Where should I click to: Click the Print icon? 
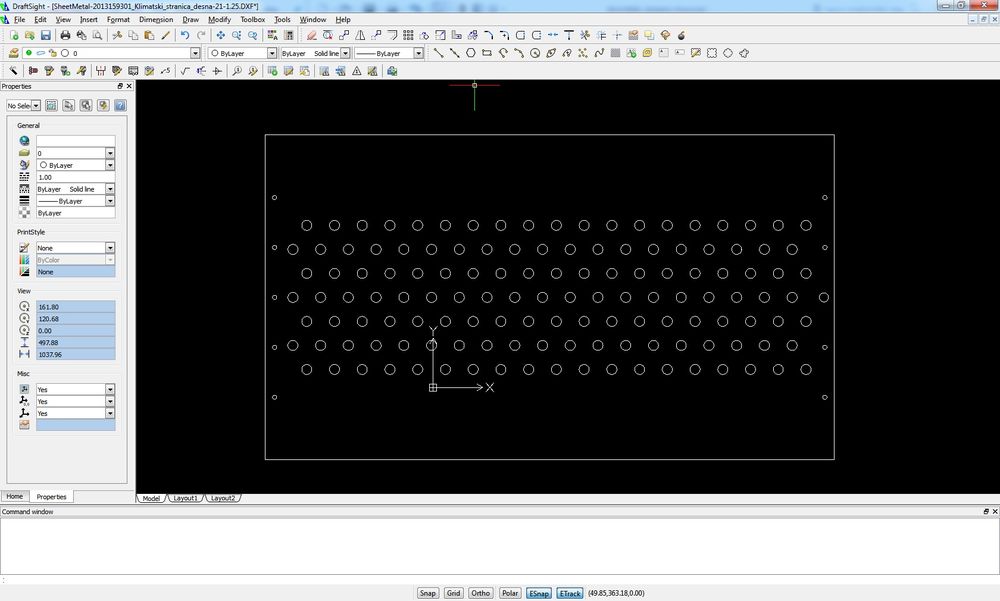click(x=65, y=36)
